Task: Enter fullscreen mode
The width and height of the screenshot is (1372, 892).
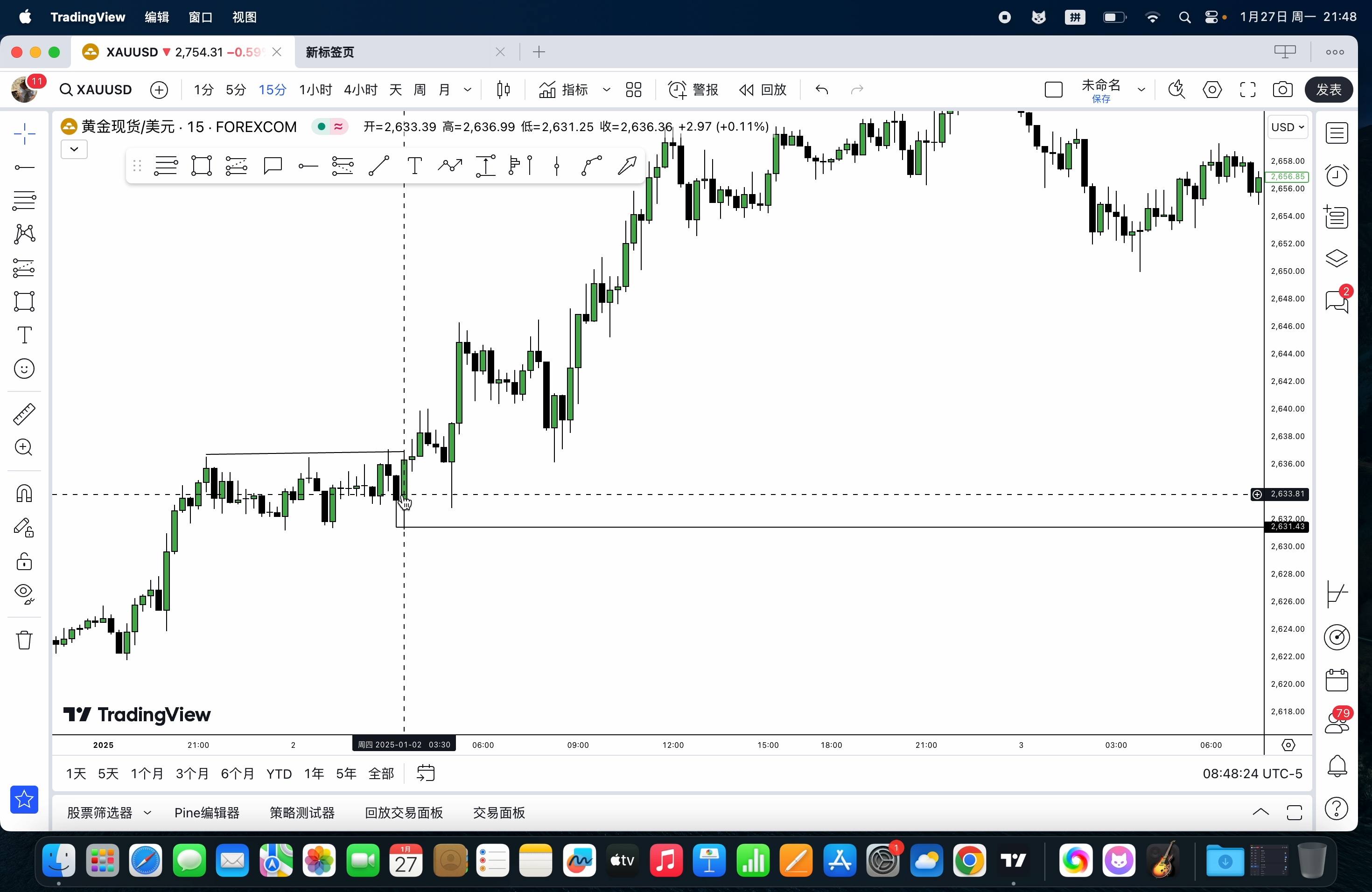Action: click(x=1247, y=89)
